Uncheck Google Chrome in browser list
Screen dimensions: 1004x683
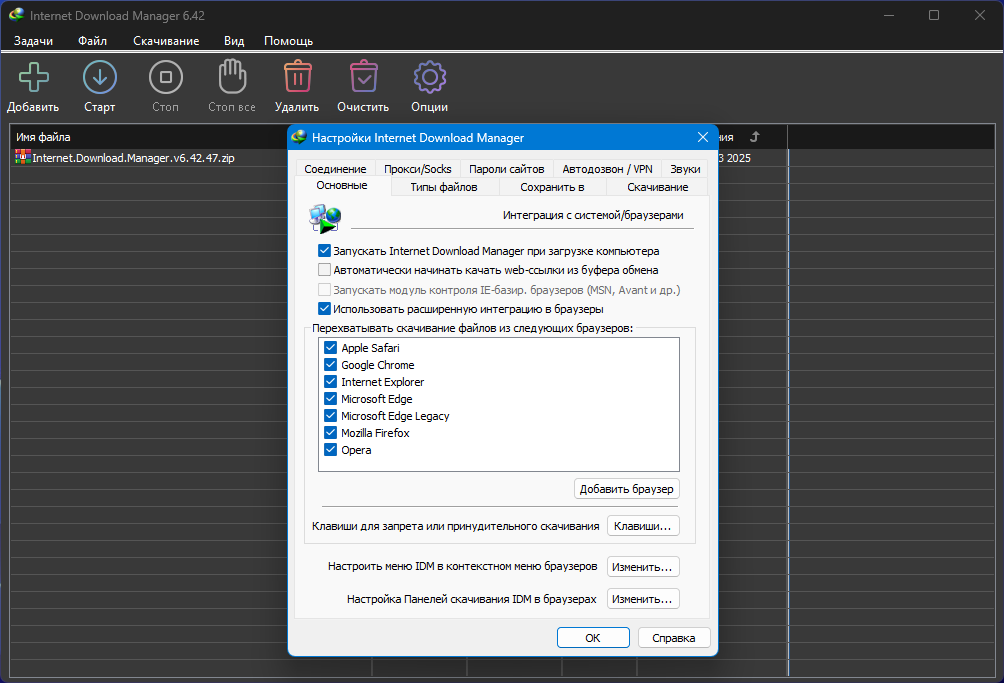point(331,365)
